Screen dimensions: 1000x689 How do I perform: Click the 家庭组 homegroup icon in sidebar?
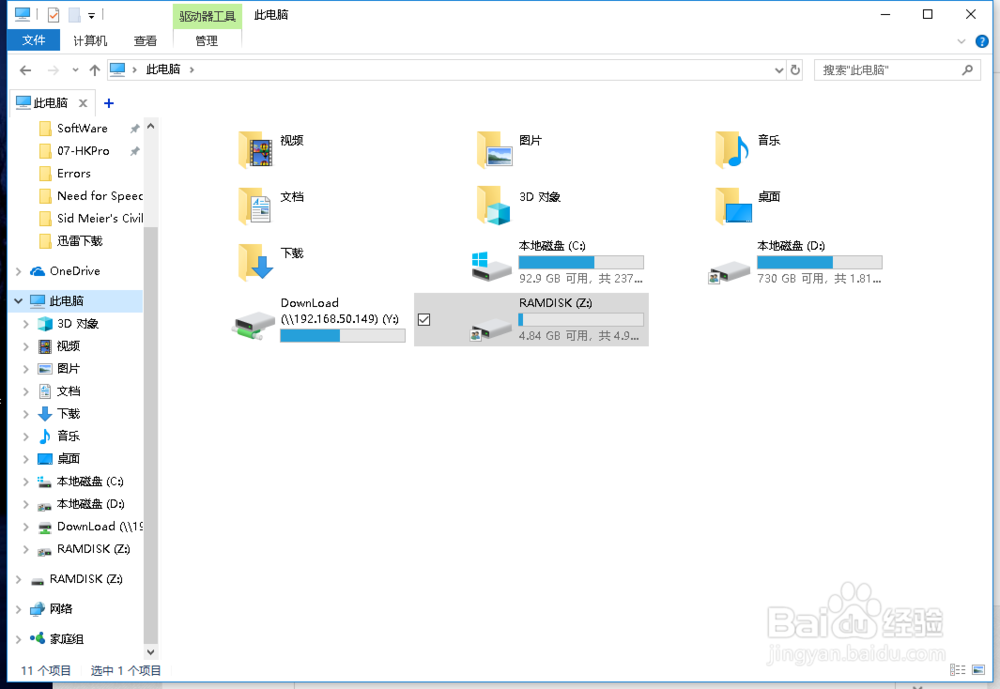(38, 638)
